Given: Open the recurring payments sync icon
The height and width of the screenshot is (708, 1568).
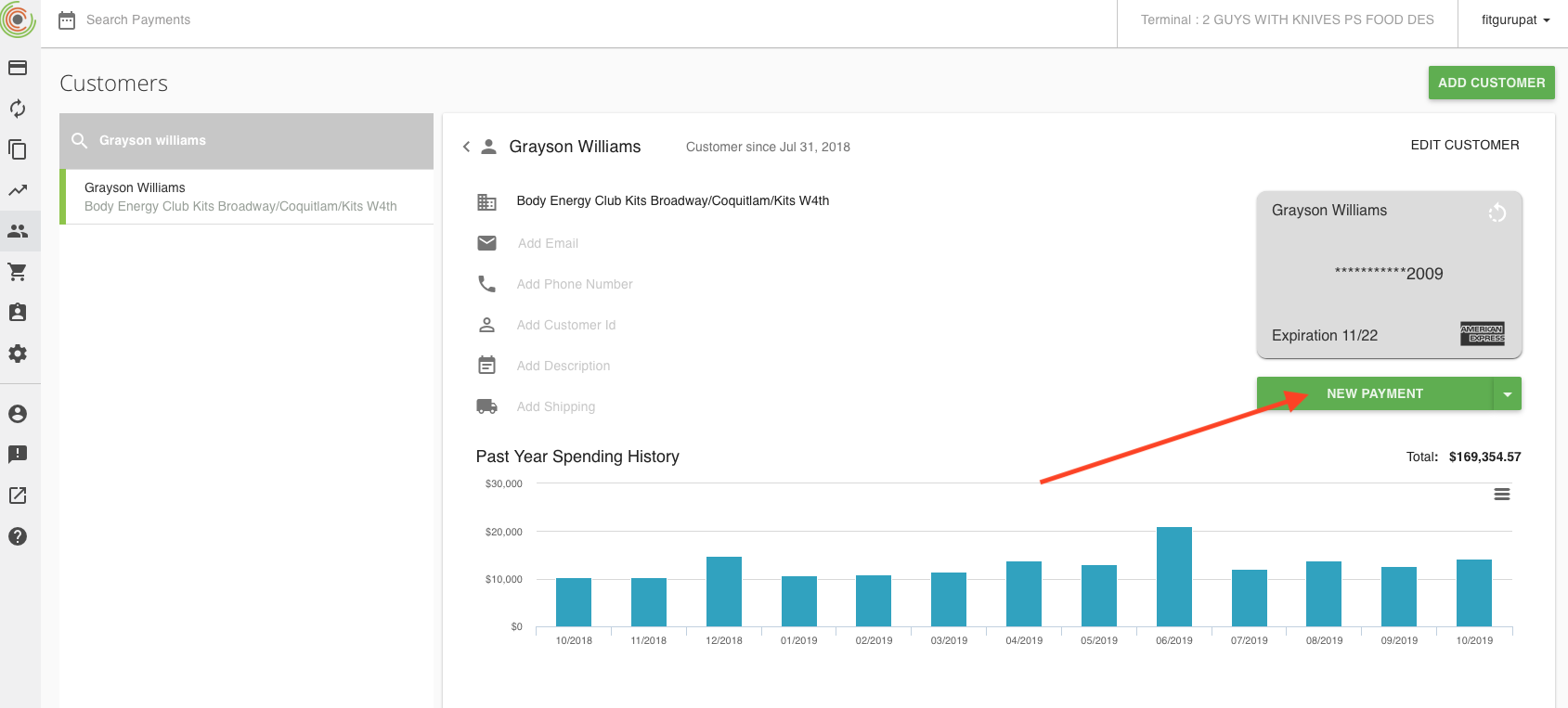Looking at the screenshot, I should 18,109.
